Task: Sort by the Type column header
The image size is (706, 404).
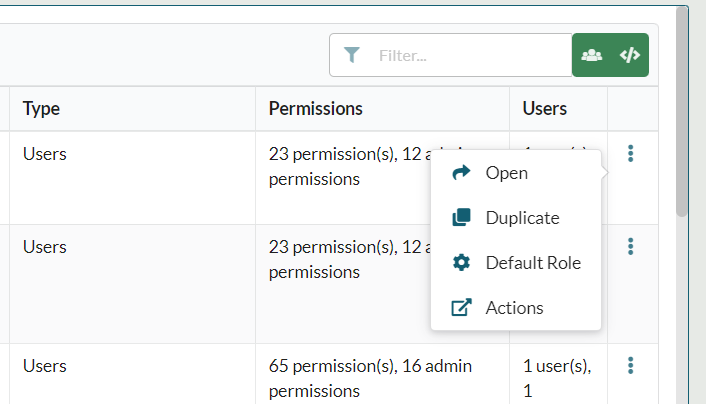Action: 48,108
